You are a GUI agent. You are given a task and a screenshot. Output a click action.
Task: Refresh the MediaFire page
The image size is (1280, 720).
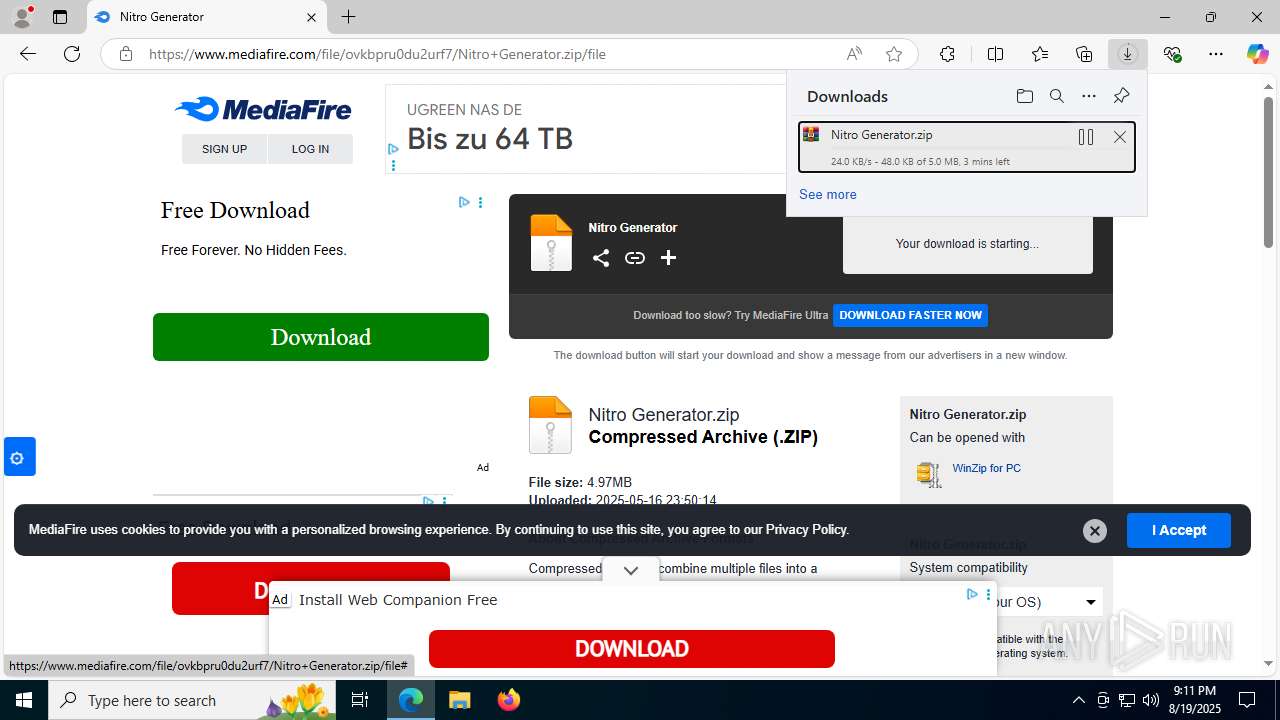(x=72, y=54)
